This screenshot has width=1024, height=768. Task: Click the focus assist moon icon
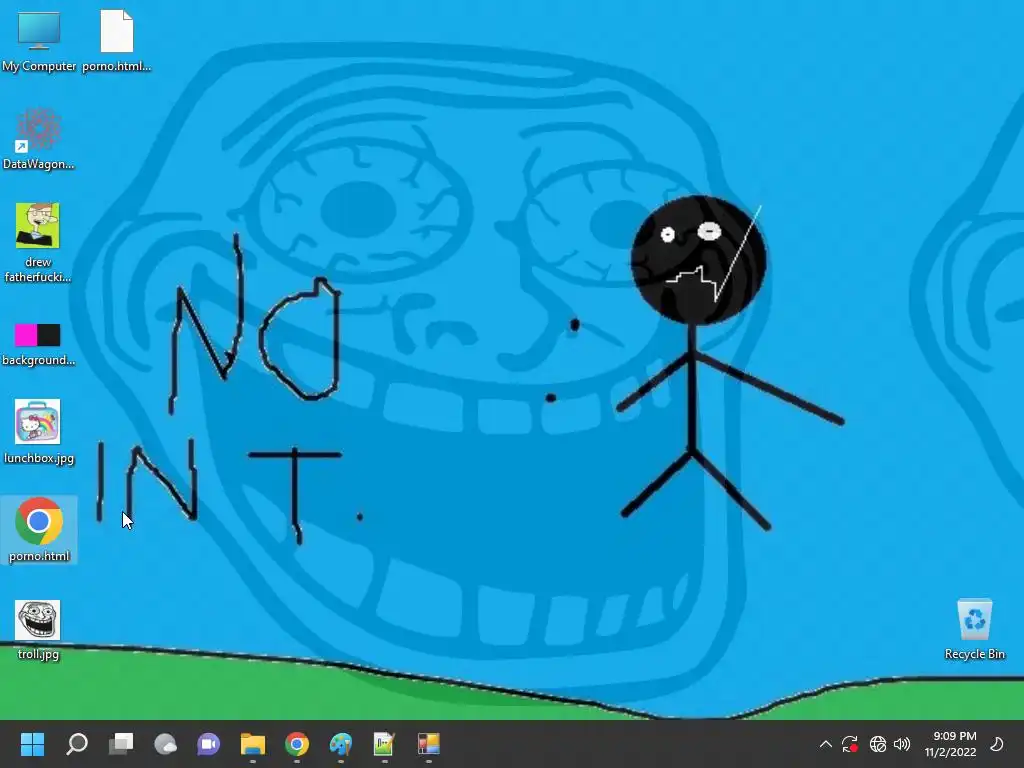tap(997, 744)
